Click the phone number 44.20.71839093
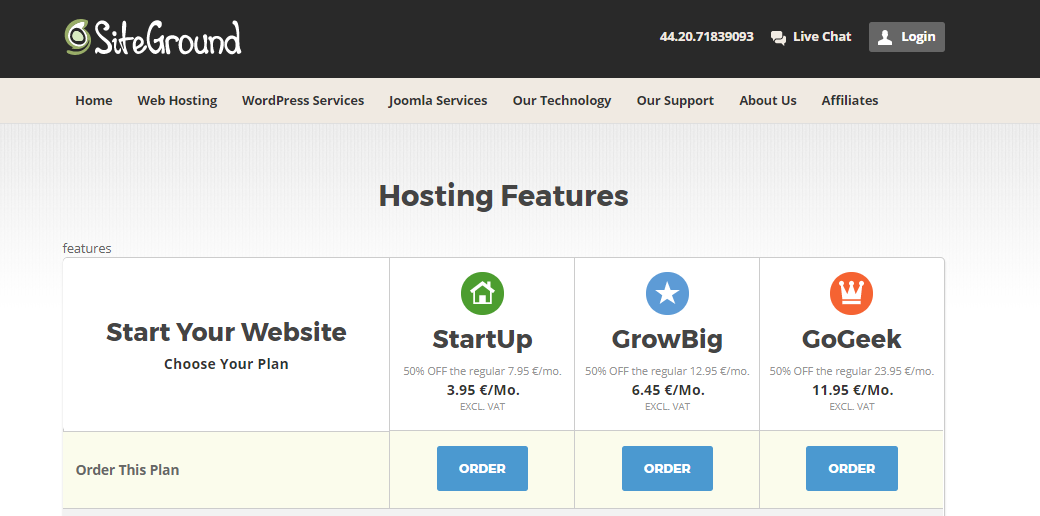Screen dimensions: 1040x516 pos(707,37)
